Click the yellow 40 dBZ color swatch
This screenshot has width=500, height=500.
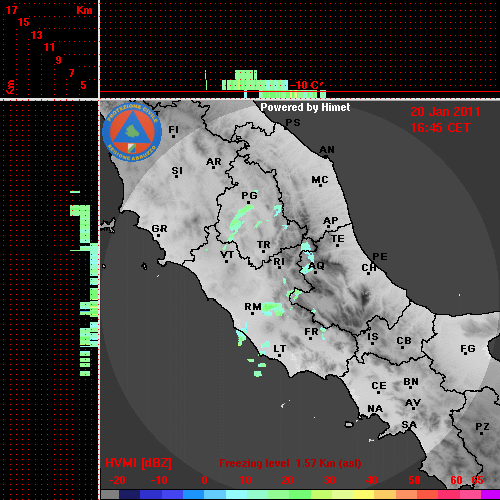click(x=363, y=494)
